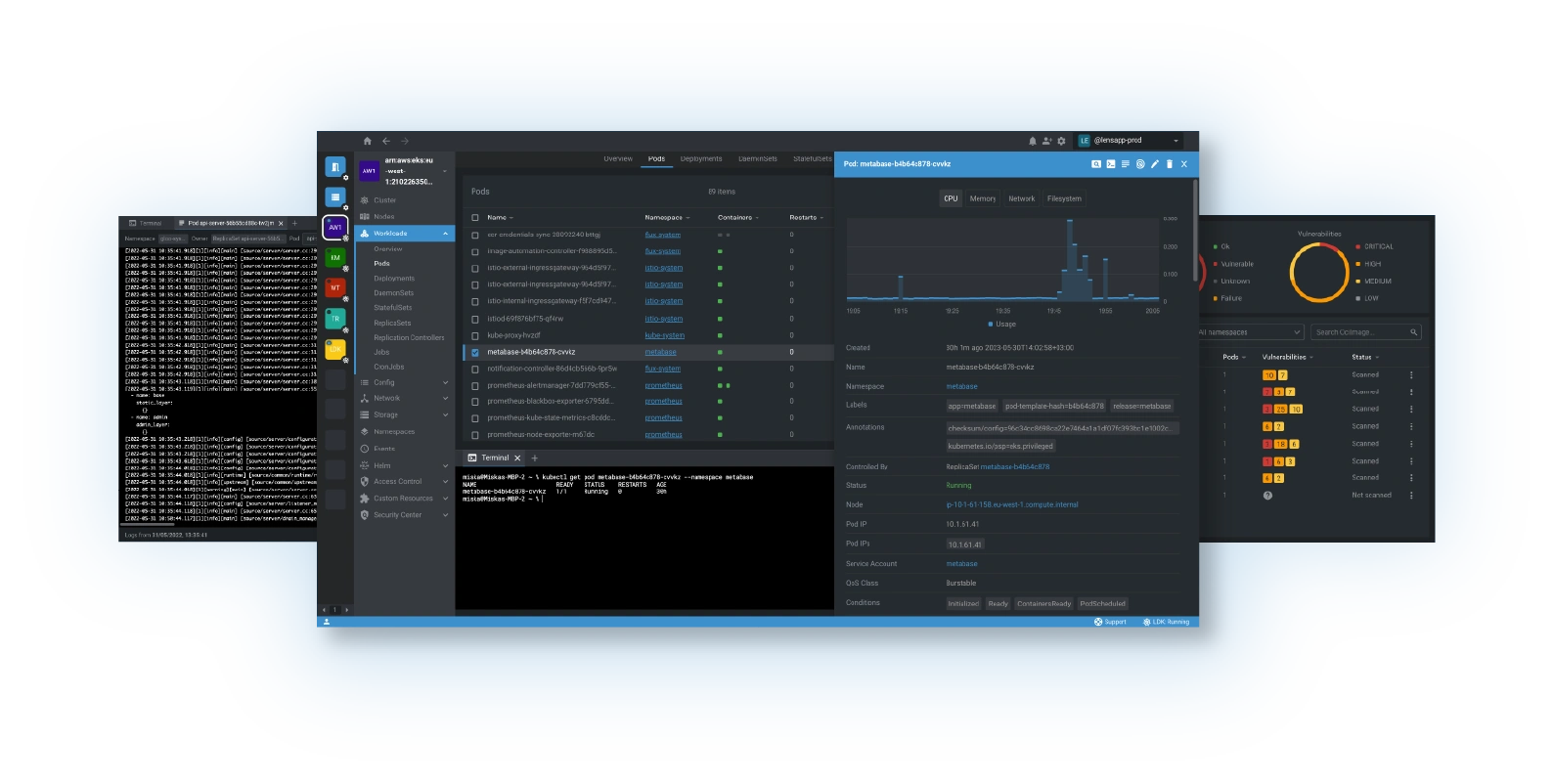Image resolution: width=1553 pixels, height=784 pixels.
Task: Check the prometheus-alertmanager pod checkbox
Action: pos(475,385)
